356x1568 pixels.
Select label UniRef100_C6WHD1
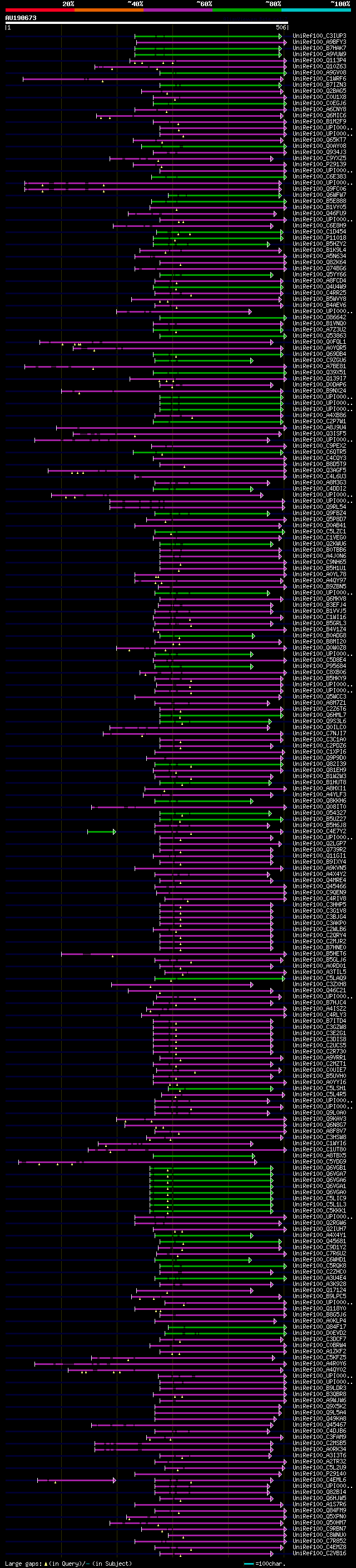tap(319, 1259)
